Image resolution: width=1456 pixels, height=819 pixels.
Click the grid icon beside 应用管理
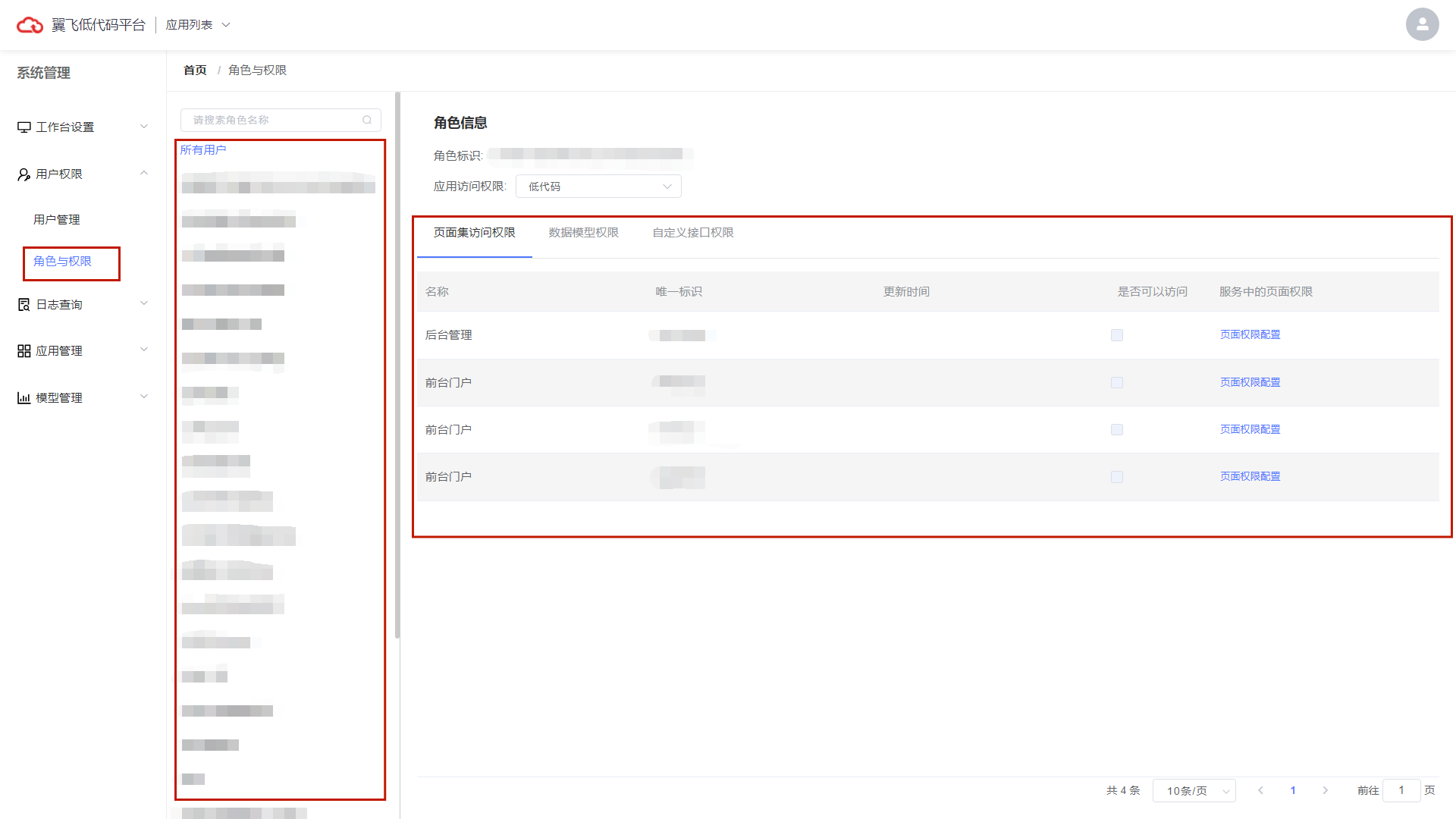point(24,351)
